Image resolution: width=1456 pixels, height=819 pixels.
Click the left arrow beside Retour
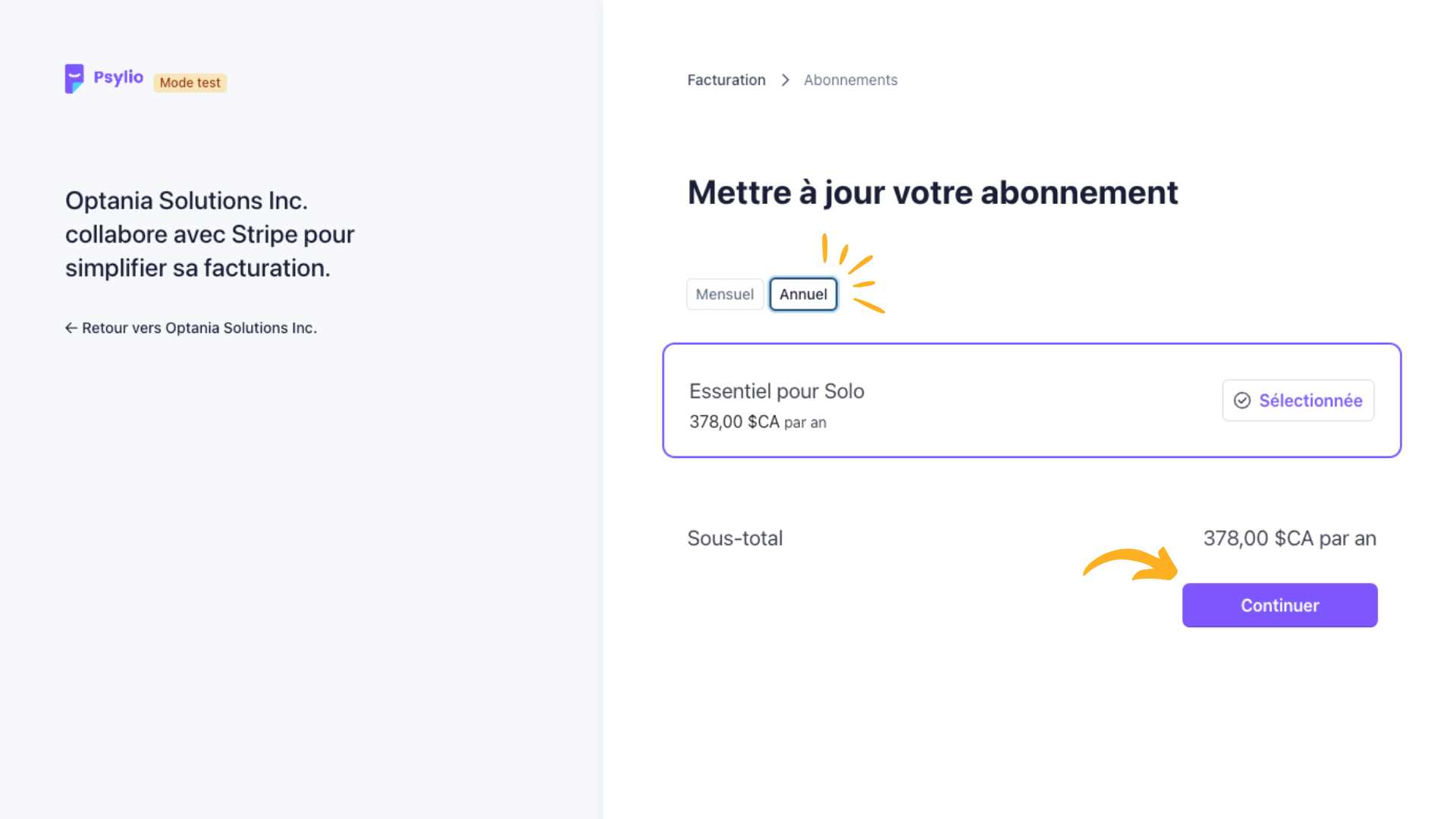[x=71, y=328]
